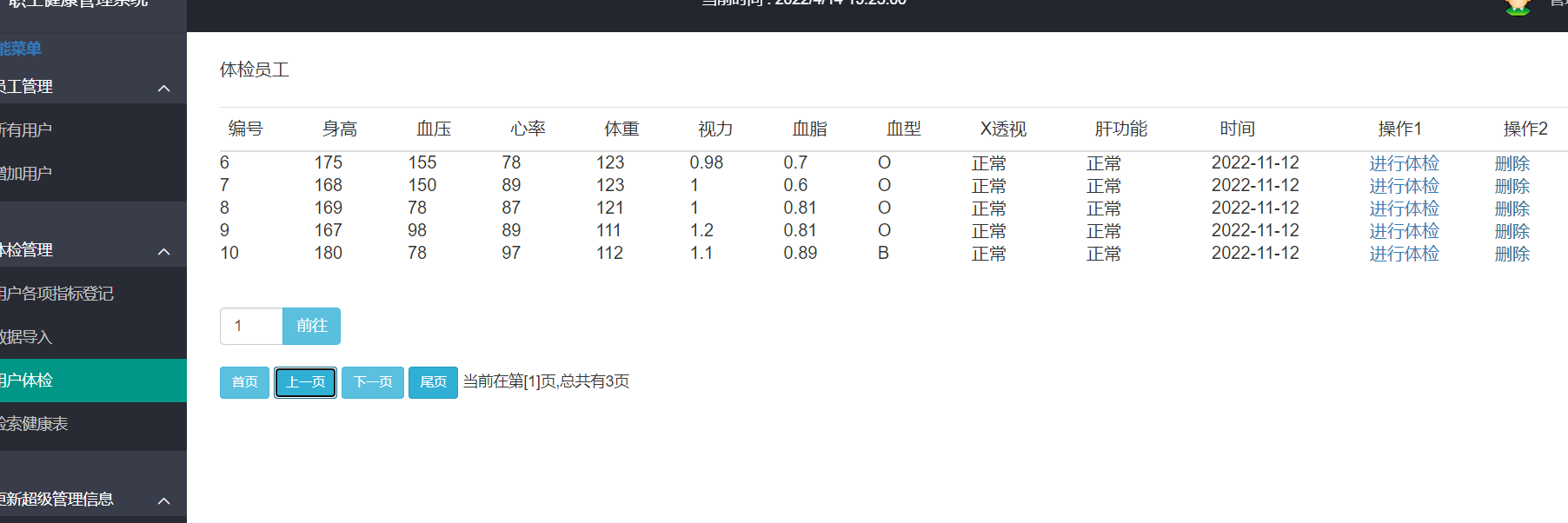Click vision value 1.2 in row 9

pyautogui.click(x=701, y=230)
